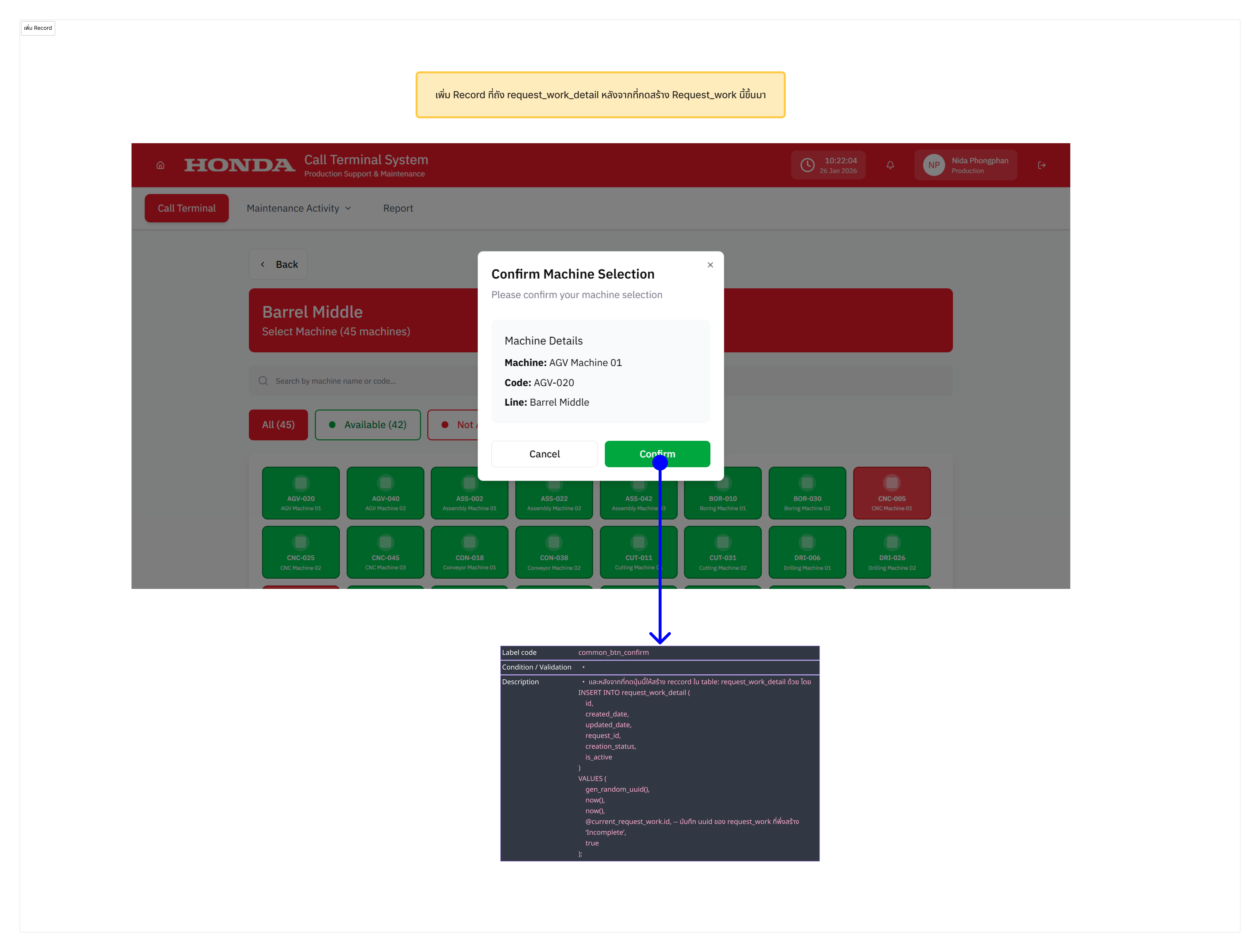
Task: Click the machine search field
Action: coord(365,381)
